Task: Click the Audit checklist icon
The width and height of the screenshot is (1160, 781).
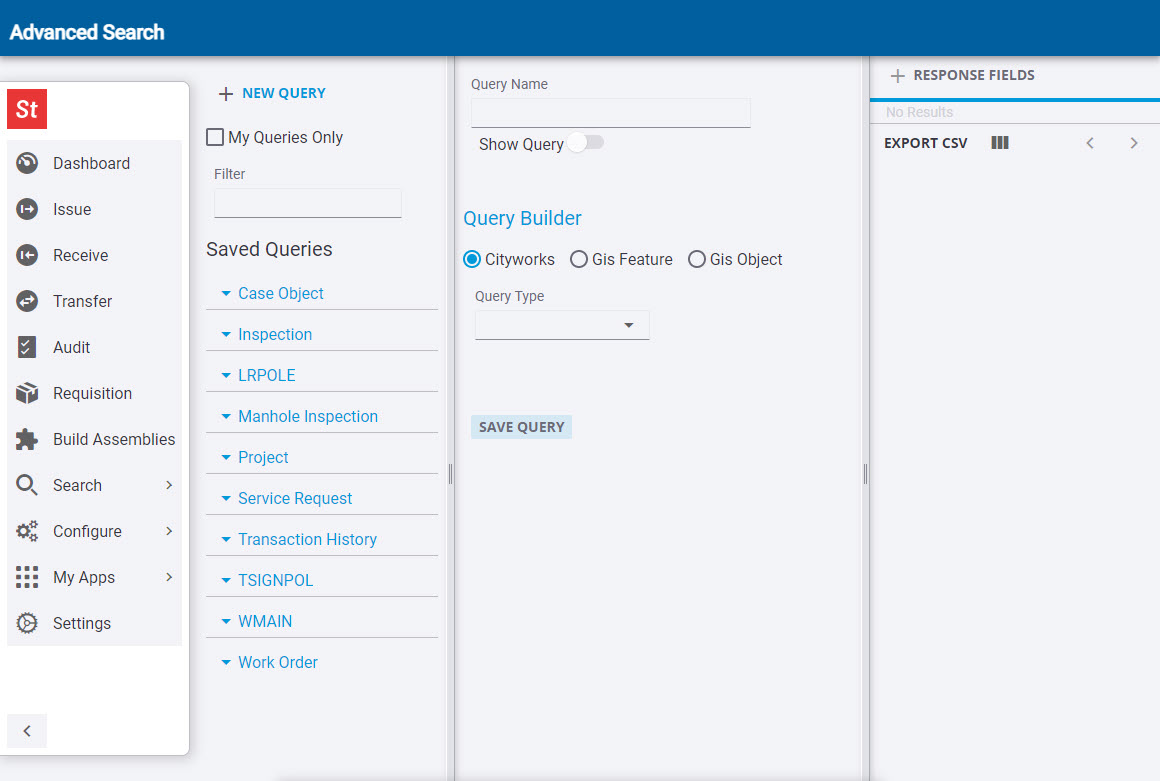Action: [27, 348]
